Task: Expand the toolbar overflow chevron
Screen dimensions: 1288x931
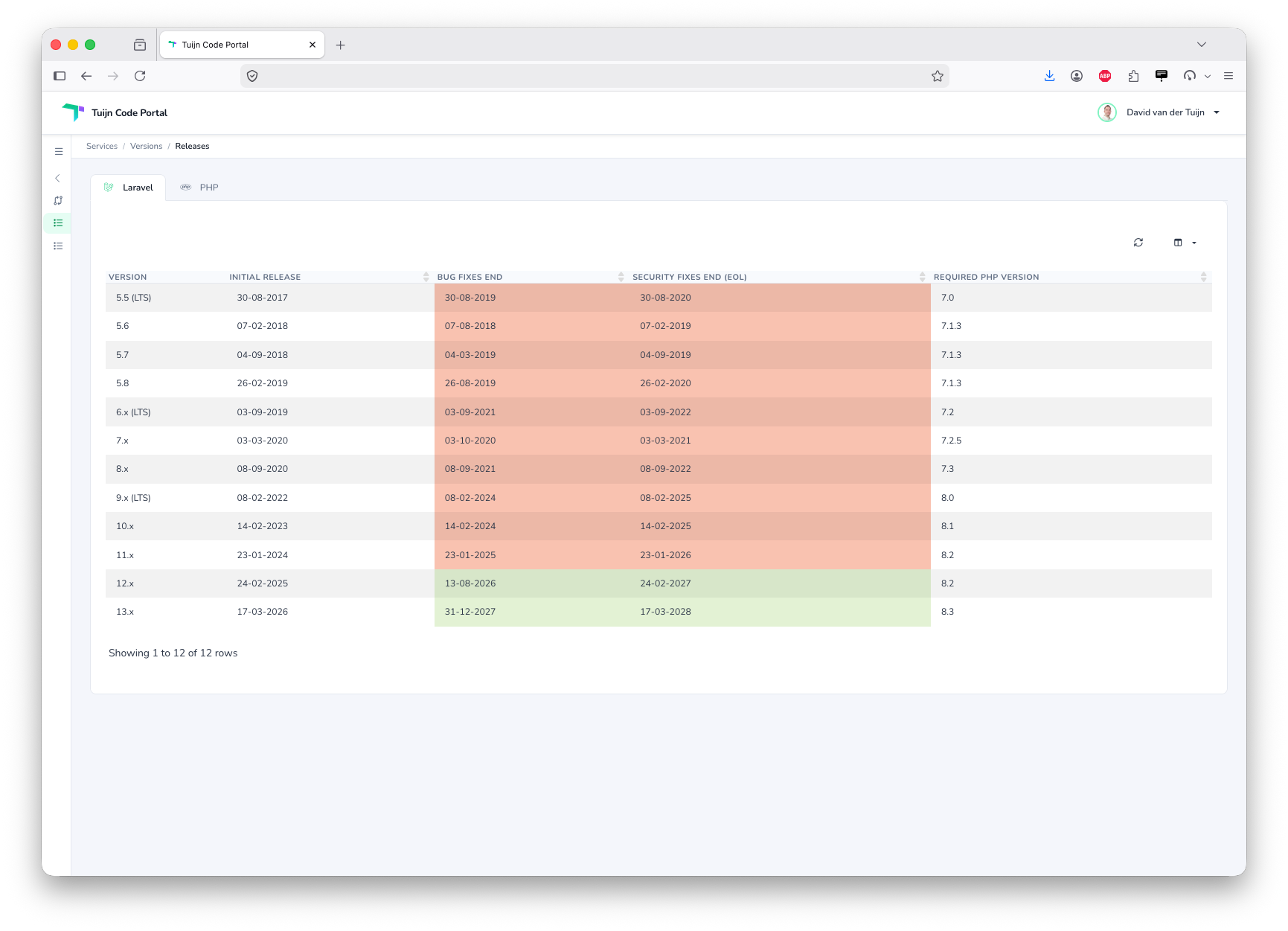Action: click(1208, 76)
